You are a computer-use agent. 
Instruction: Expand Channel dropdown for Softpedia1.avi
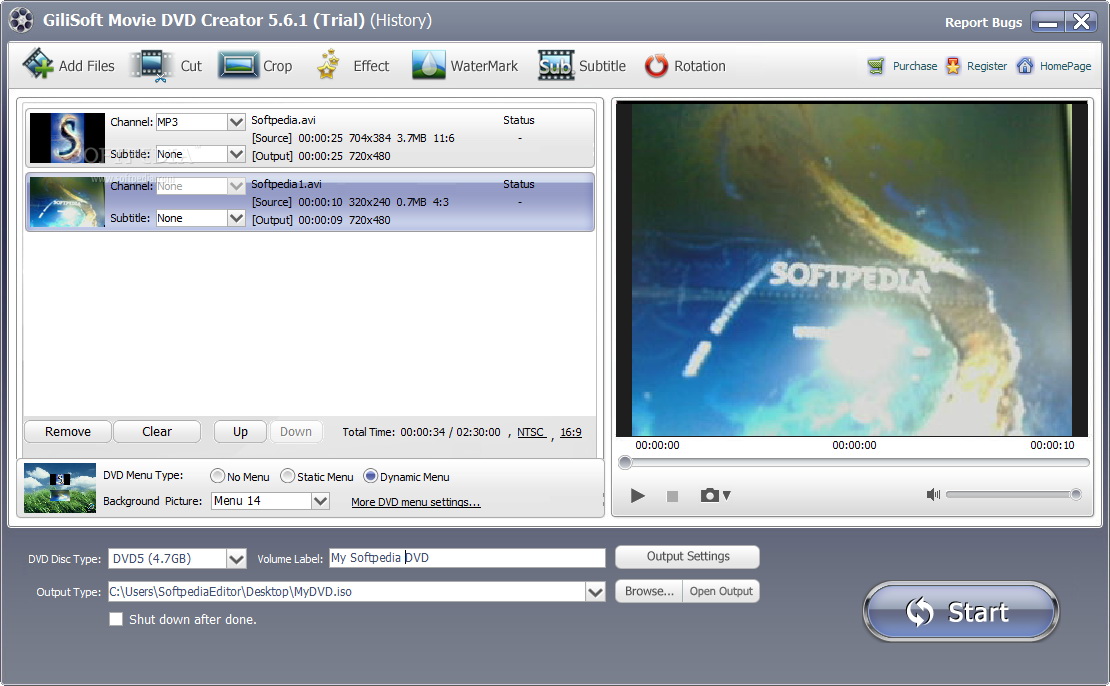[236, 185]
